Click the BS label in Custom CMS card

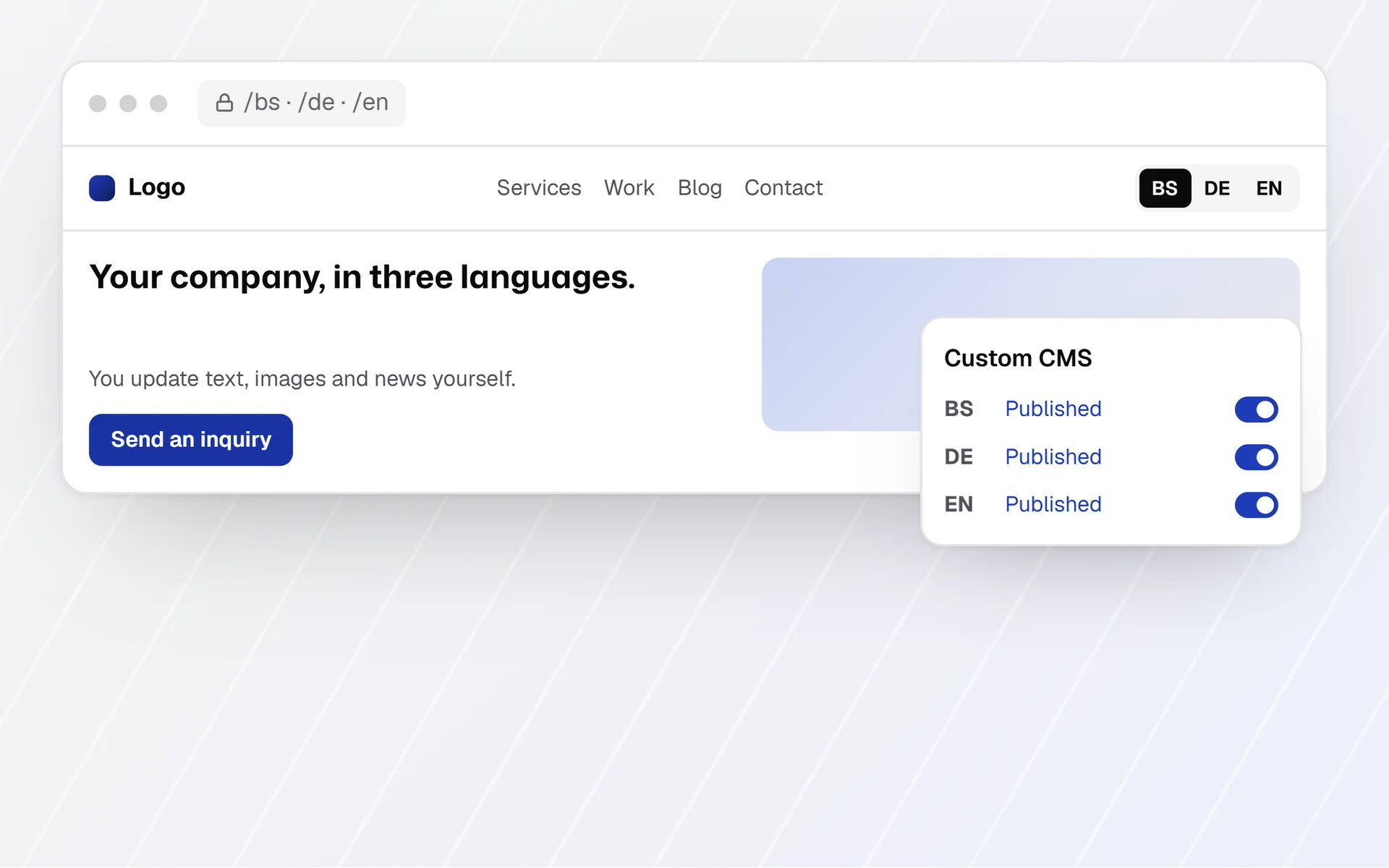click(959, 409)
